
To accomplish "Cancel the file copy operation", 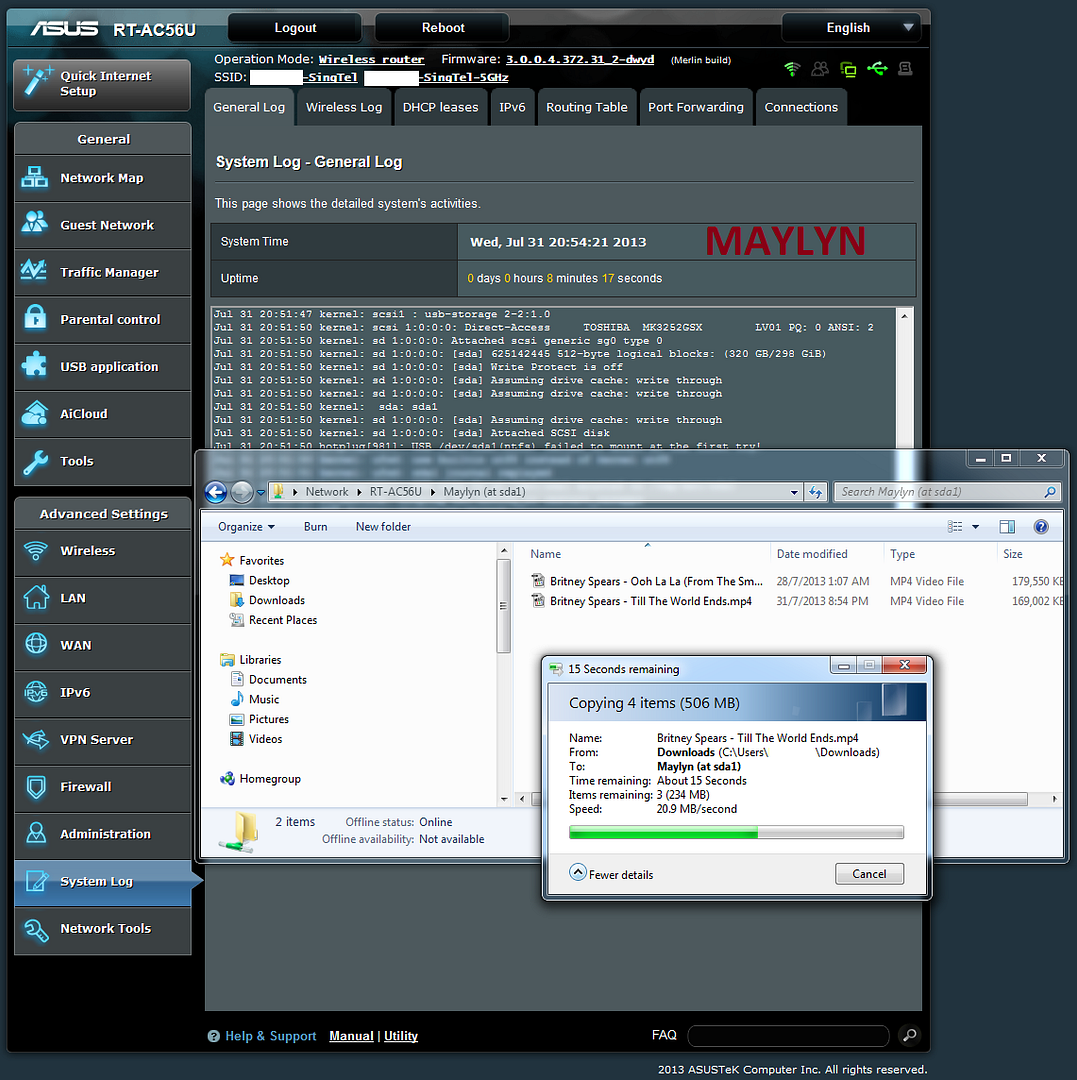I will pyautogui.click(x=869, y=874).
